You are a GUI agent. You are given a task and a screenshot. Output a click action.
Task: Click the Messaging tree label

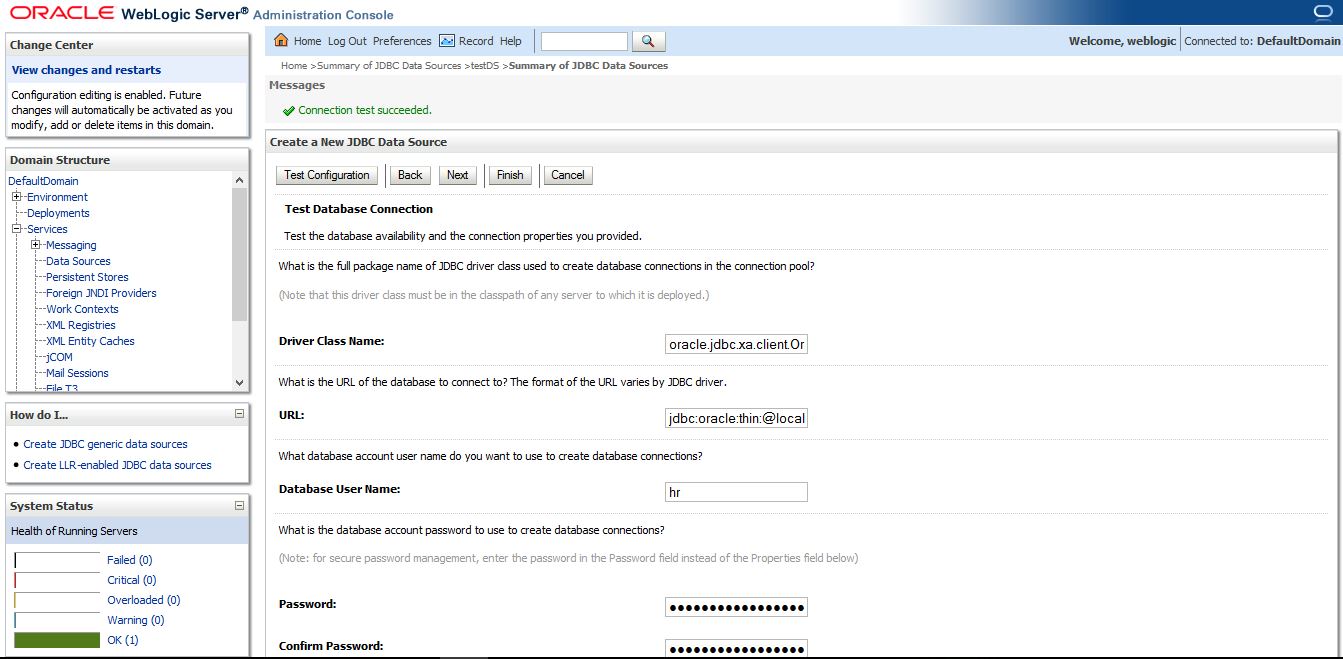tap(71, 245)
